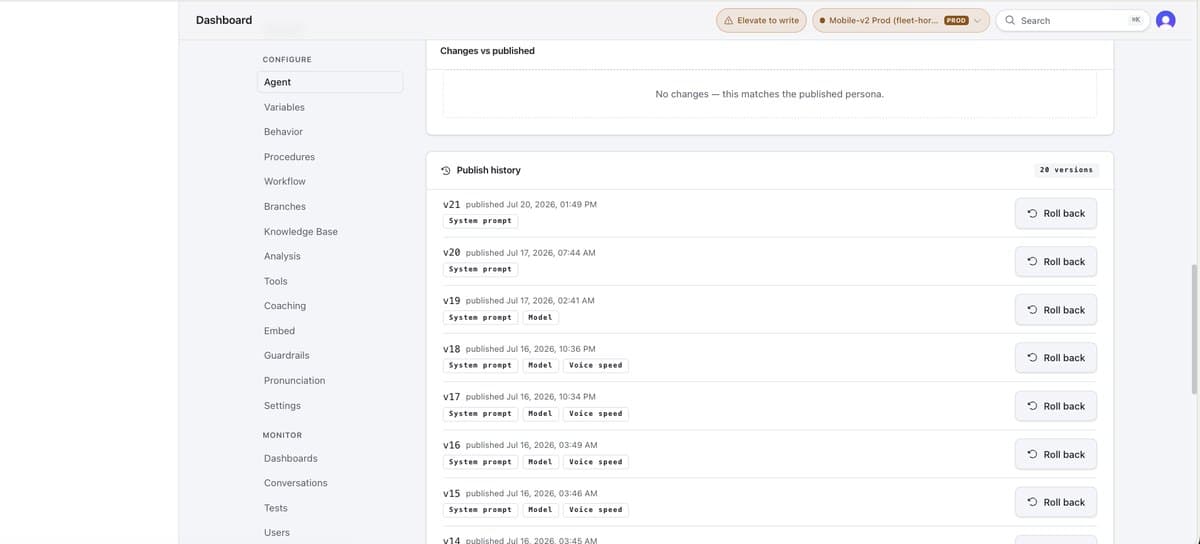The width and height of the screenshot is (1200, 544).
Task: Roll back to version v20
Action: tap(1056, 262)
